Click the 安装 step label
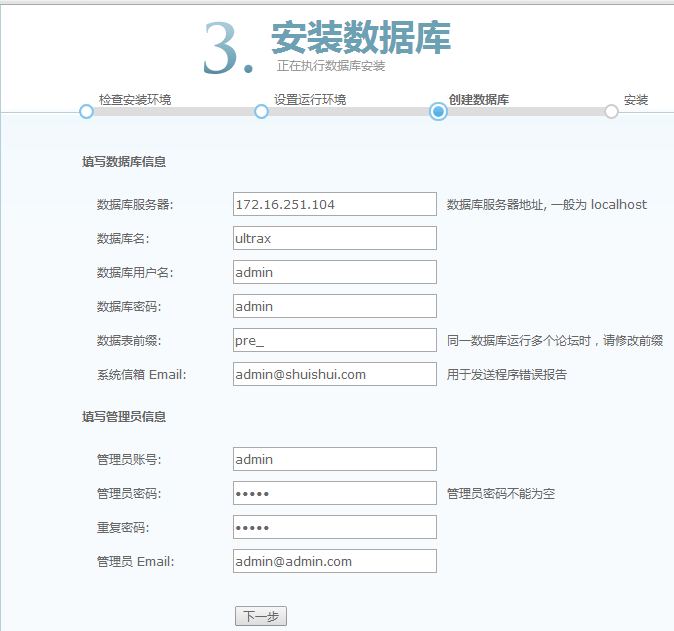 (636, 100)
